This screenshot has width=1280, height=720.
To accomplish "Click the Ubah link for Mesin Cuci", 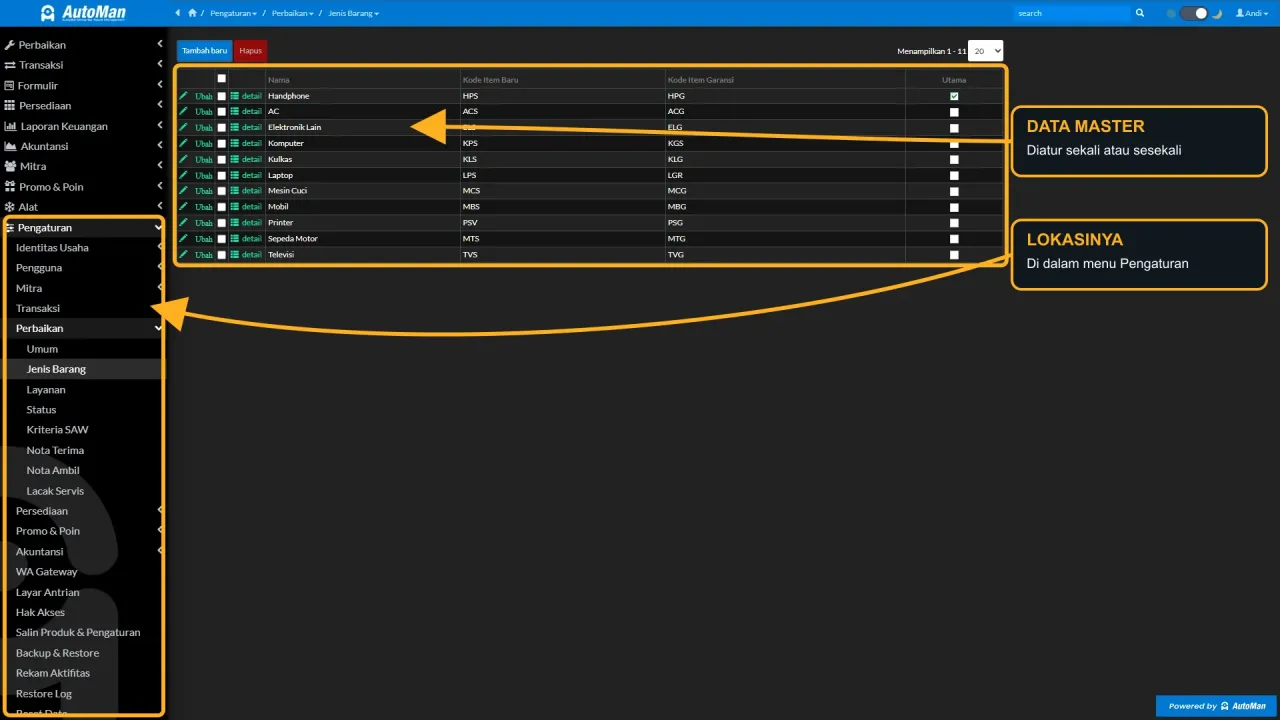I will click(204, 191).
